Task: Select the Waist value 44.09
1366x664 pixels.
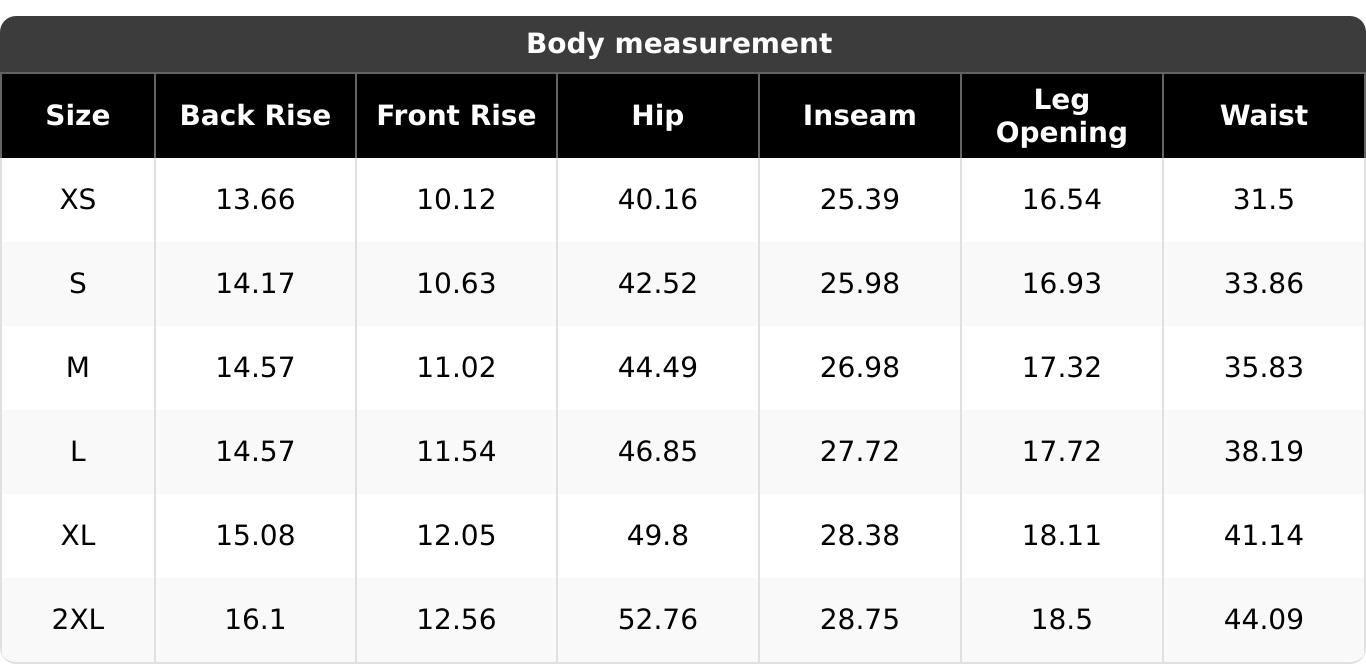Action: coord(1263,620)
